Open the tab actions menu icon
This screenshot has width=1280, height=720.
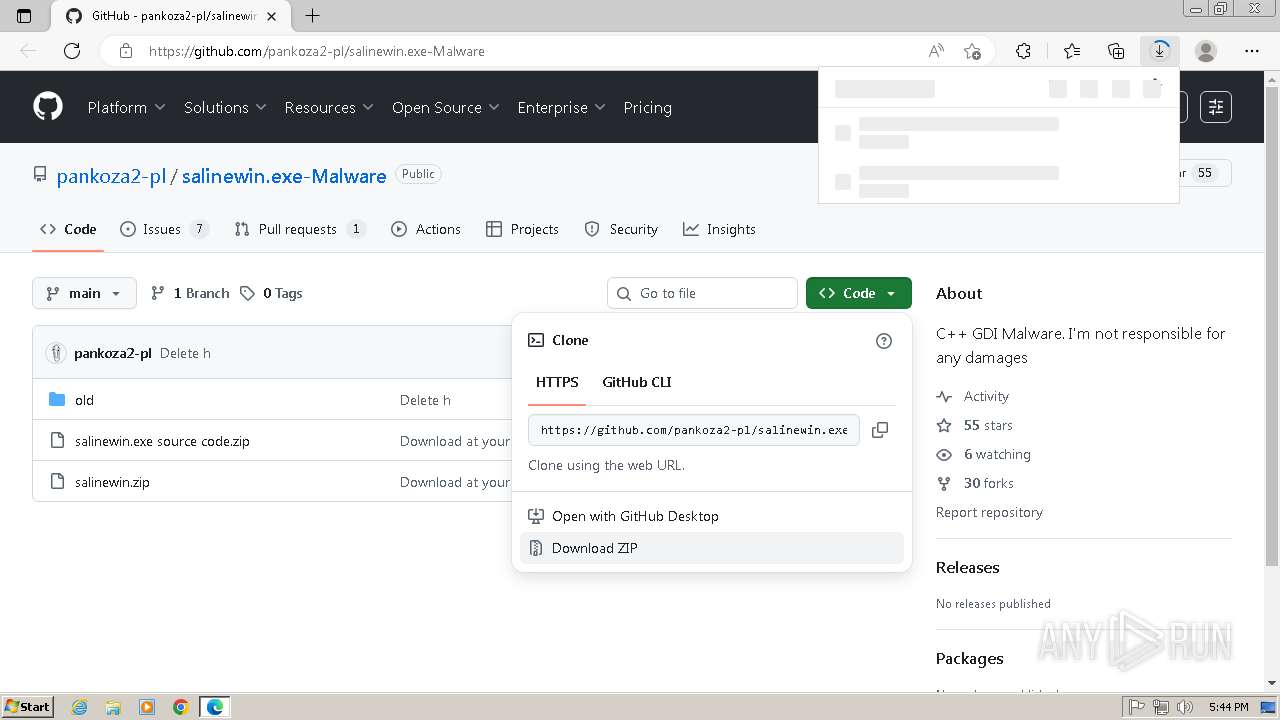(25, 15)
